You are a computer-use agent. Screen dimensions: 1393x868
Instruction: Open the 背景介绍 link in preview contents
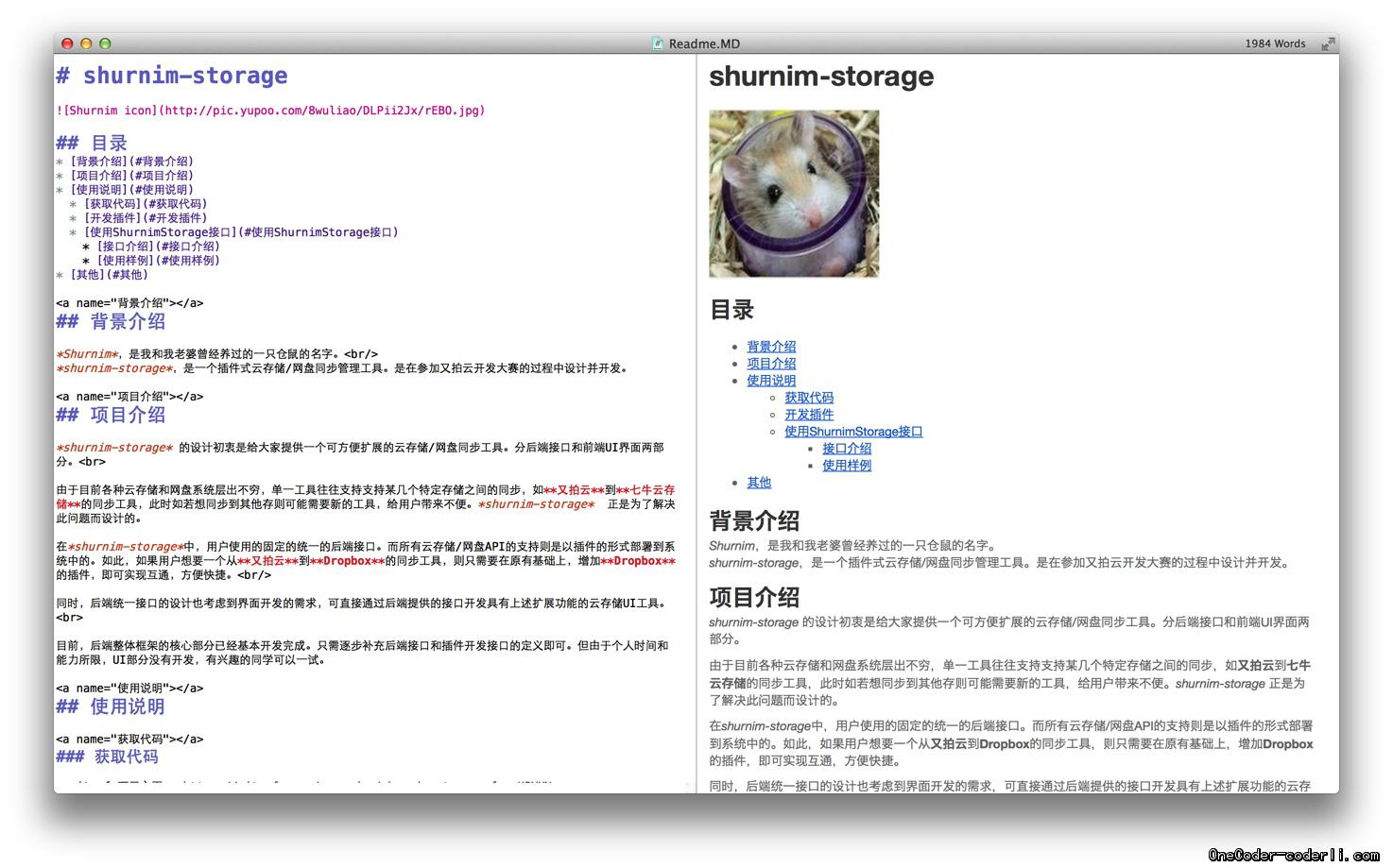[771, 347]
